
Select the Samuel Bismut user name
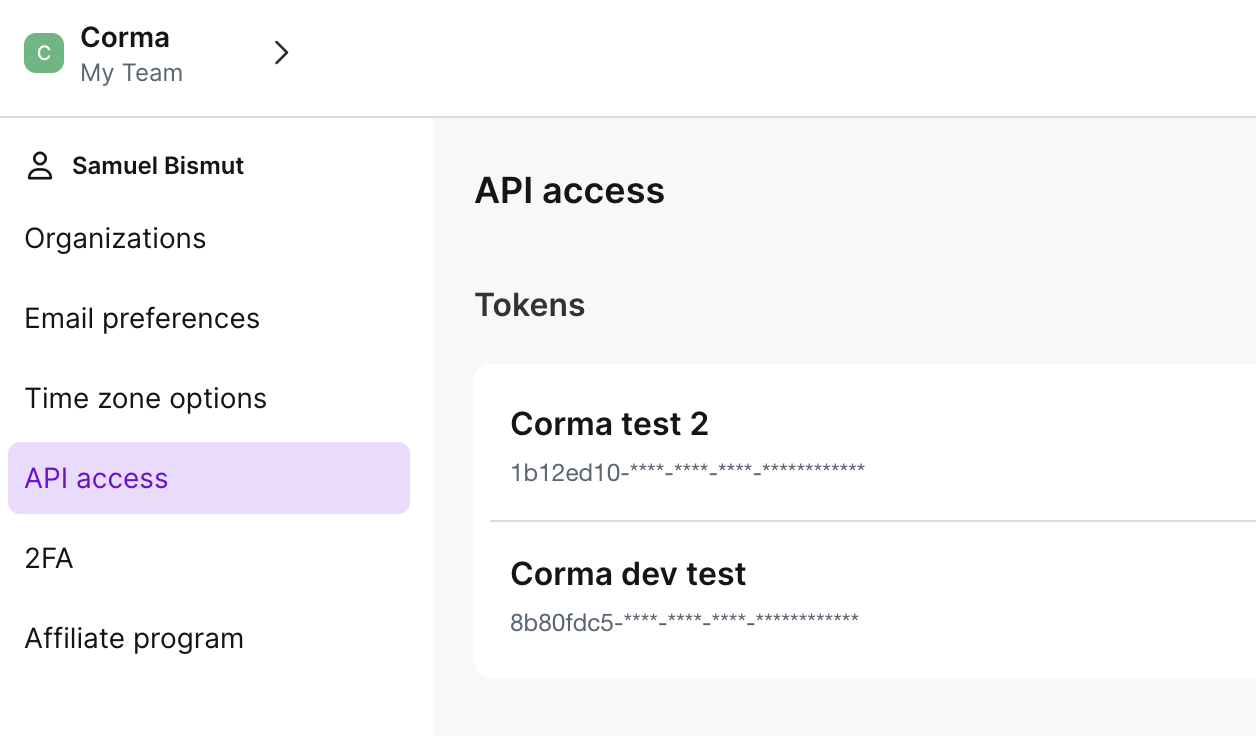click(158, 166)
